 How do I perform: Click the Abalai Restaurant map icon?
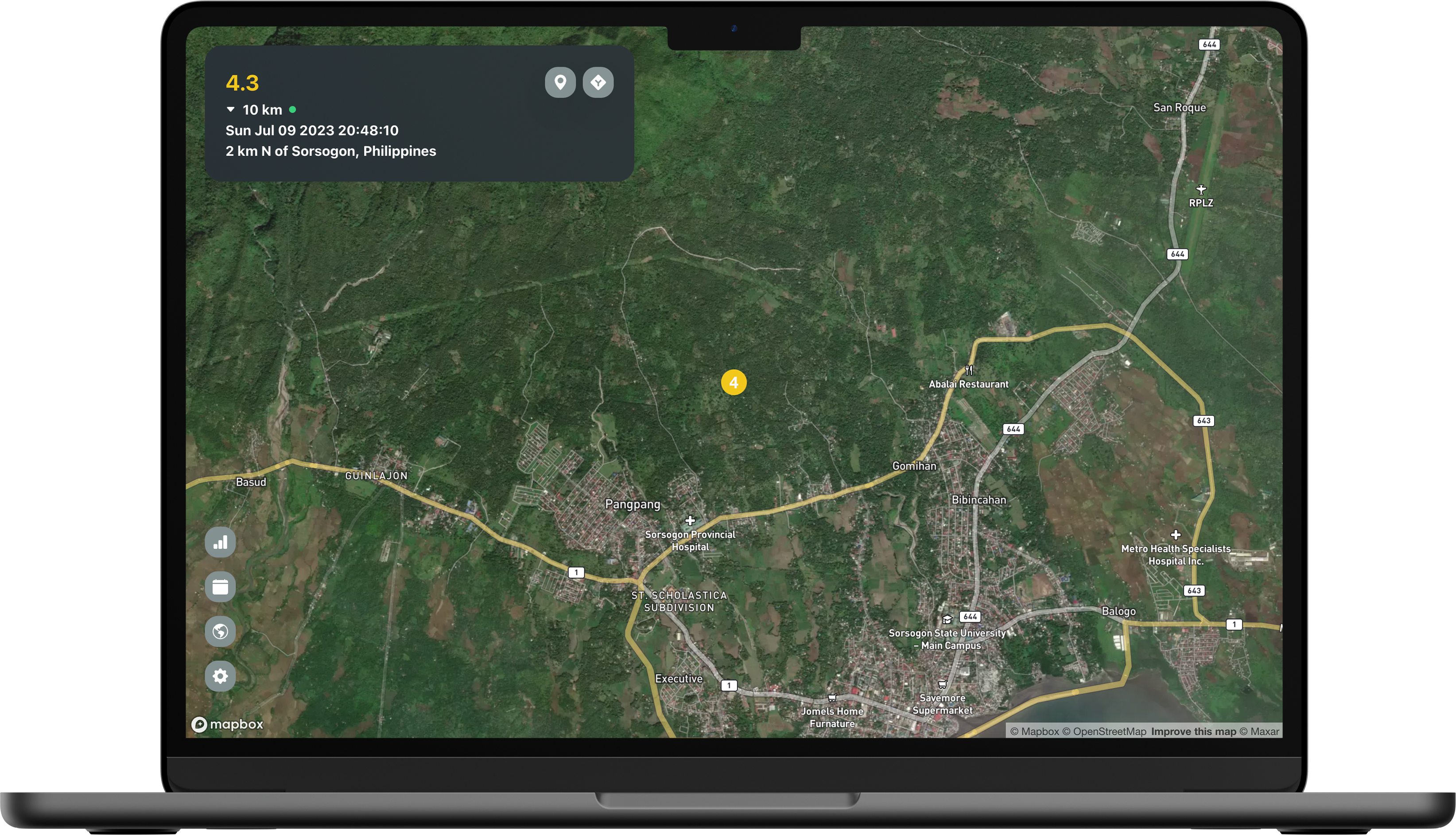(968, 370)
